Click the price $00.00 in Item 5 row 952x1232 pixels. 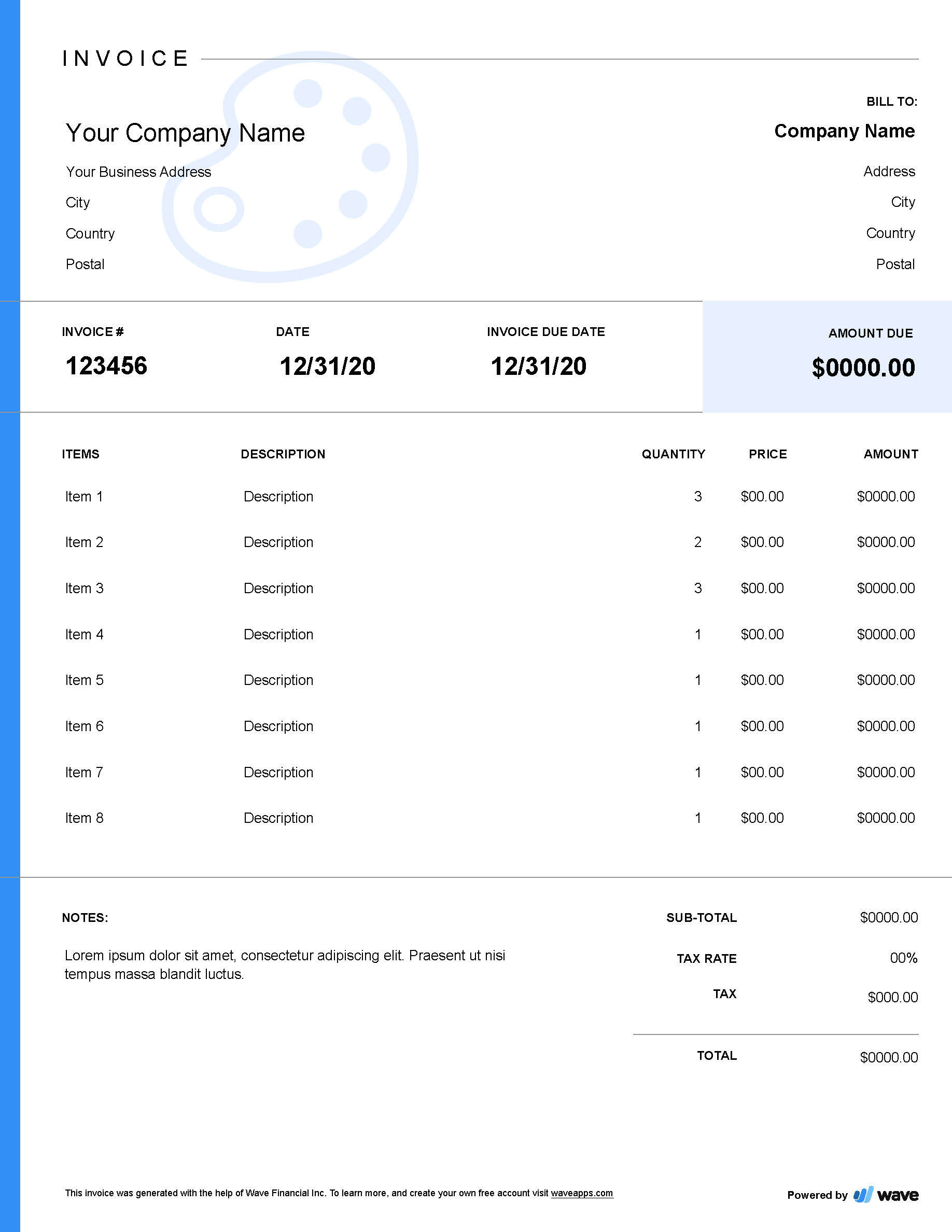762,680
